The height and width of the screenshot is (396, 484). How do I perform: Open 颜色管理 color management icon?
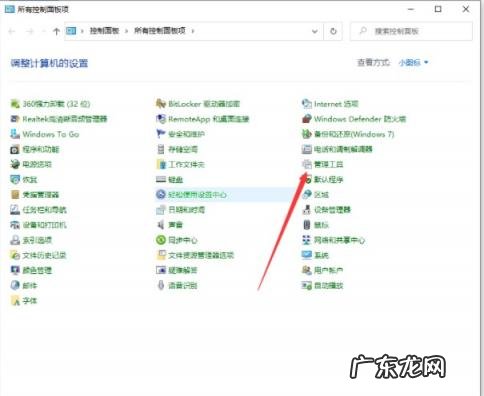(x=15, y=270)
